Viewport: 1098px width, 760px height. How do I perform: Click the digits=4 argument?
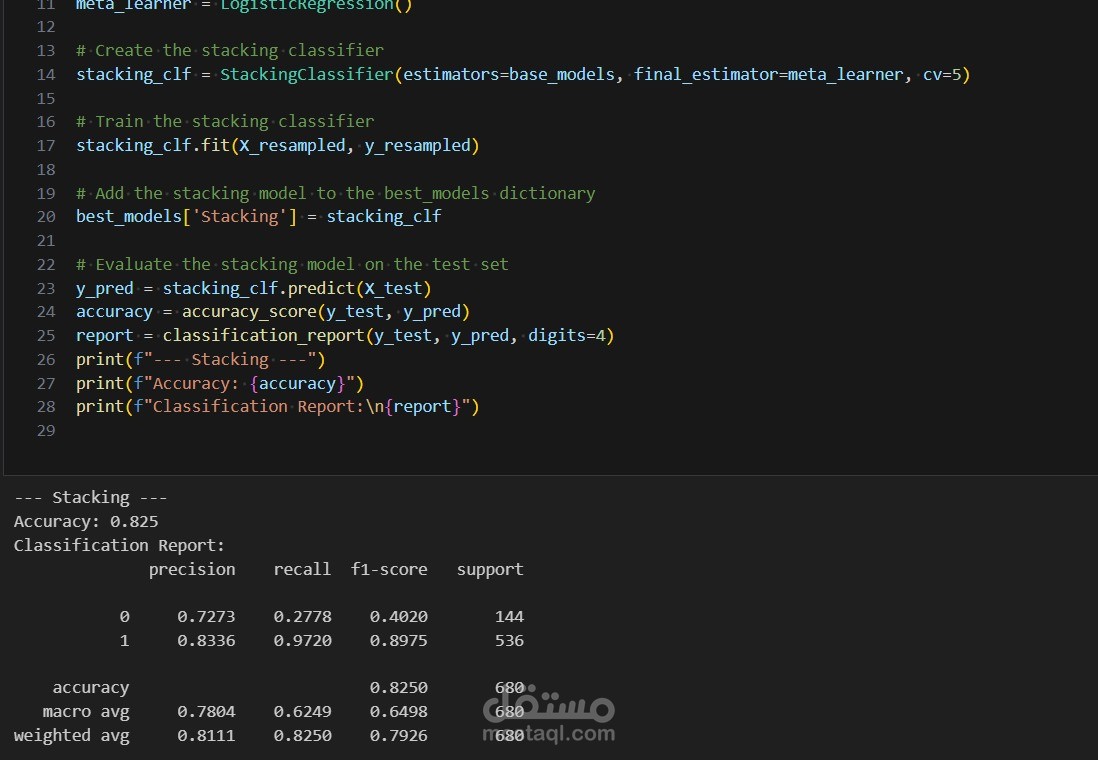tap(567, 336)
